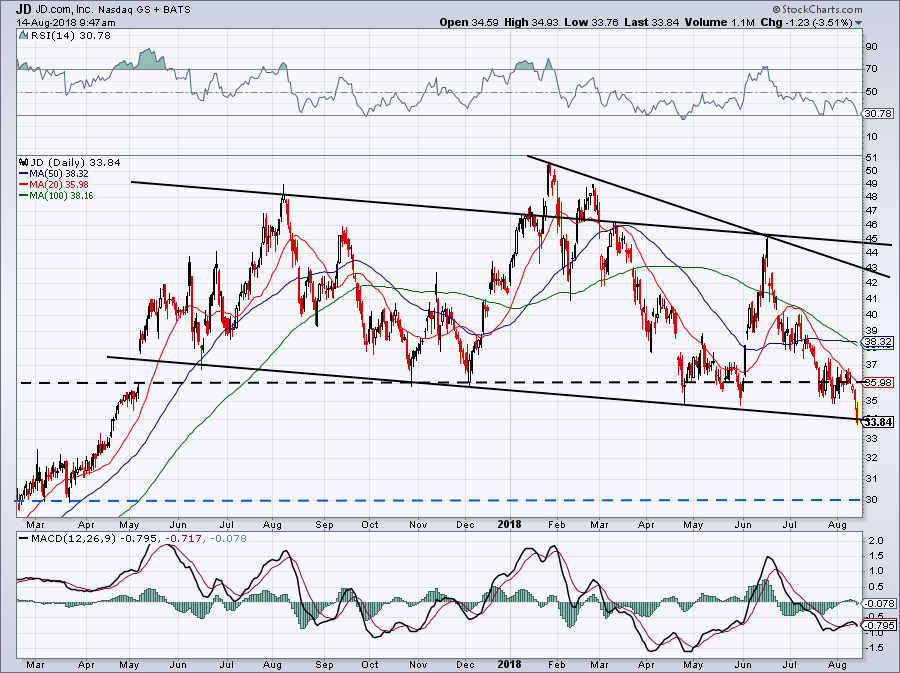Click the boxed 30.78 RSI axis label

(x=878, y=114)
